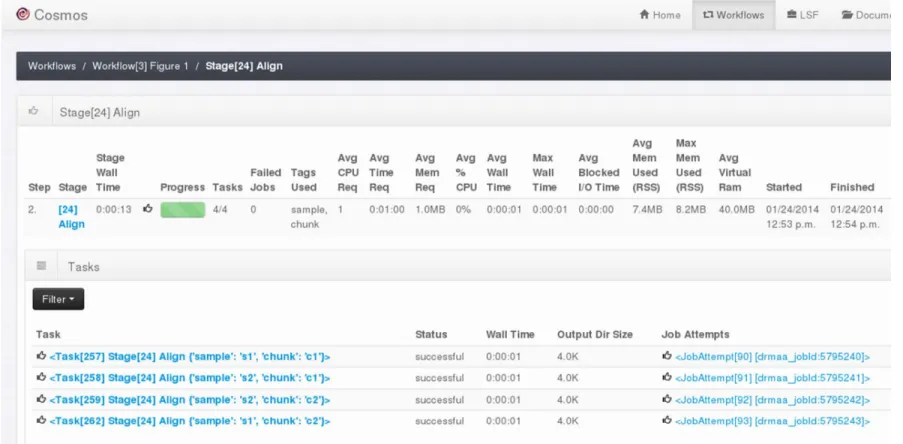Open Task[257] Align s1 c1 link
The image size is (903, 444).
(x=189, y=356)
